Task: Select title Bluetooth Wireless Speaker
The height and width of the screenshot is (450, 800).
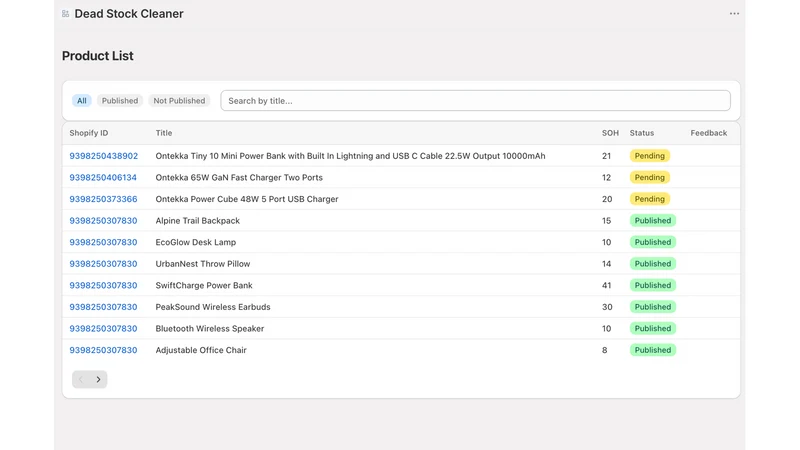Action: pyautogui.click(x=210, y=329)
